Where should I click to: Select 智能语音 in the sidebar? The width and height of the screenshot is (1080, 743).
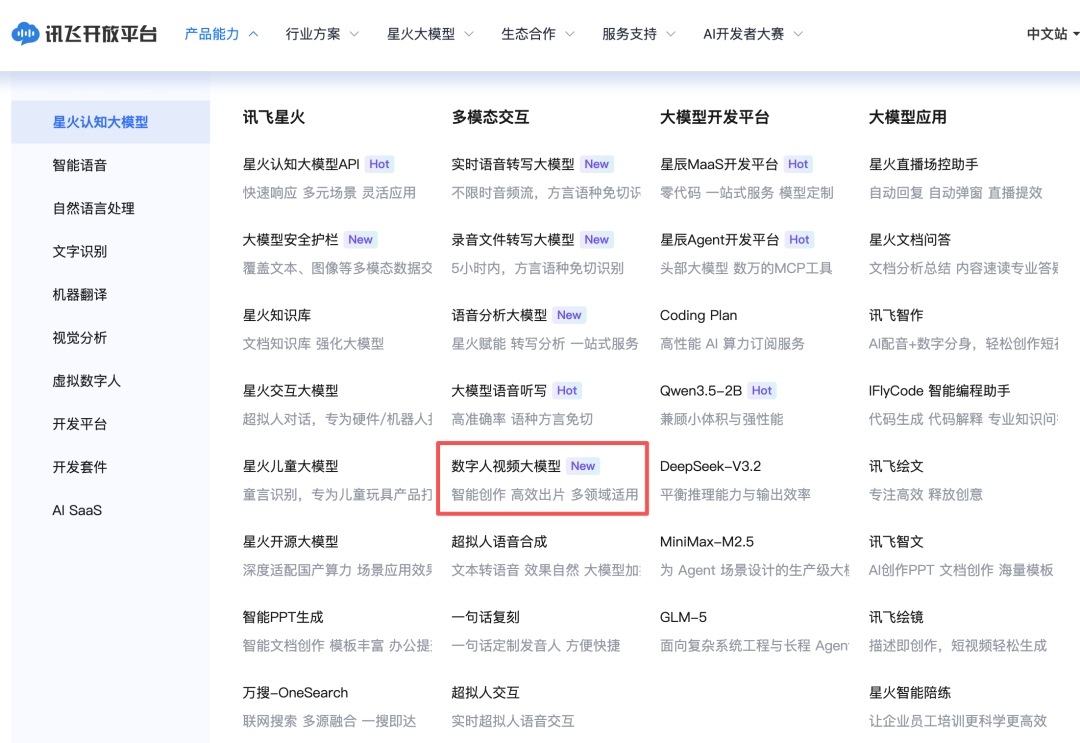coord(80,165)
